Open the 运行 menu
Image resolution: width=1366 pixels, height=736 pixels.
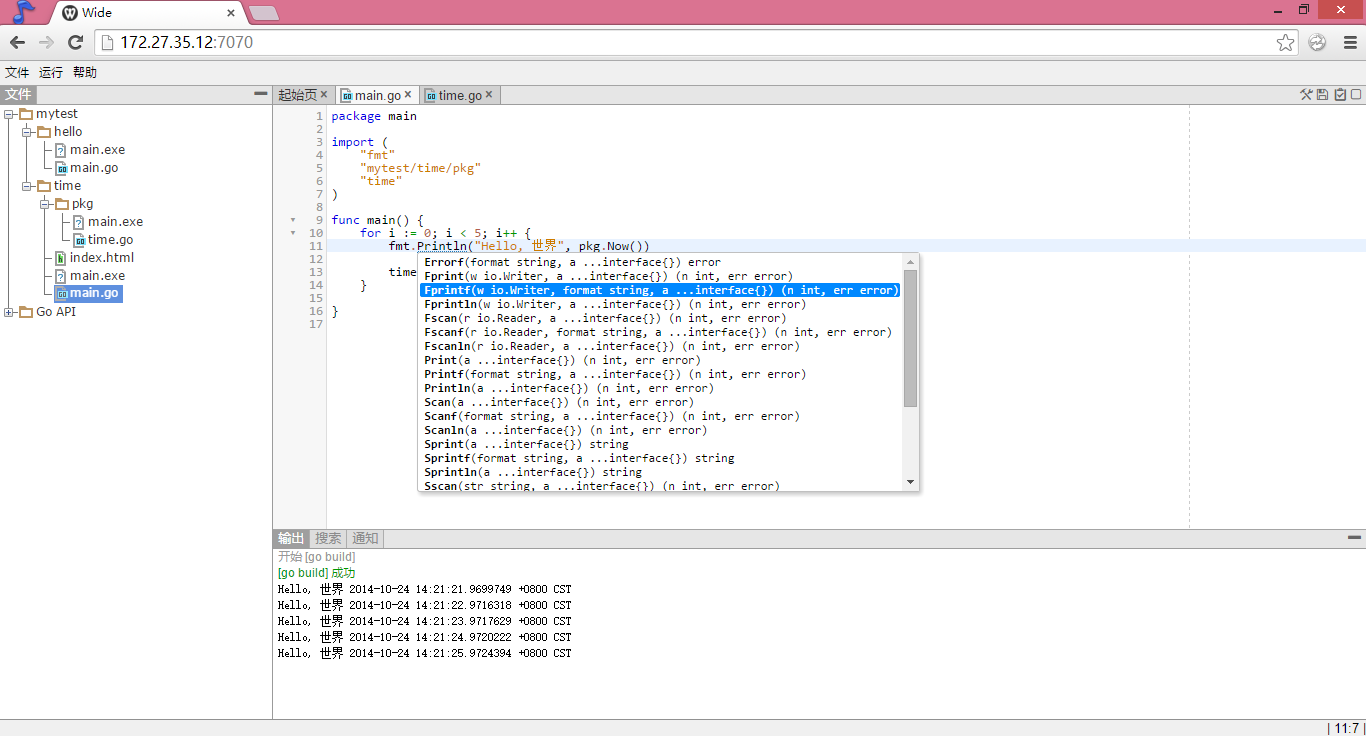[x=51, y=72]
